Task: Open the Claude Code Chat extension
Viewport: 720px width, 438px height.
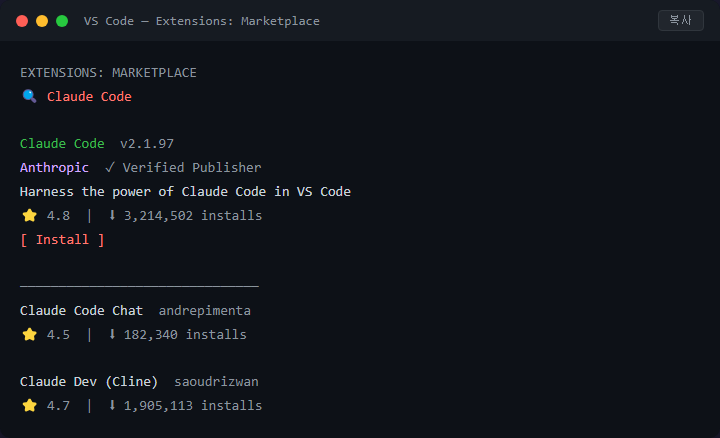Action: click(81, 311)
